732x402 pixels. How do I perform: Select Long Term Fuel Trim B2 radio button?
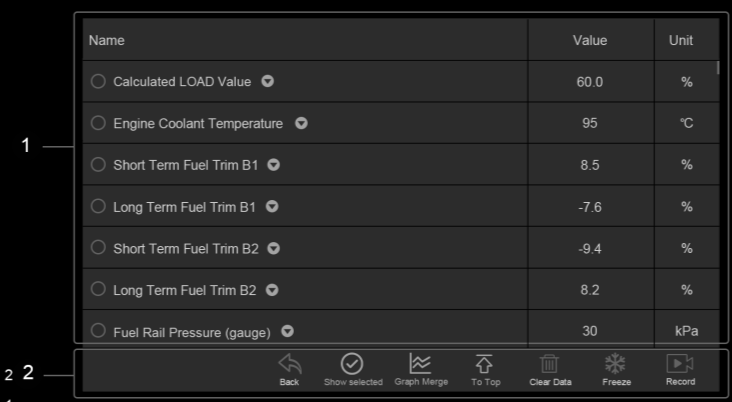[x=98, y=289]
